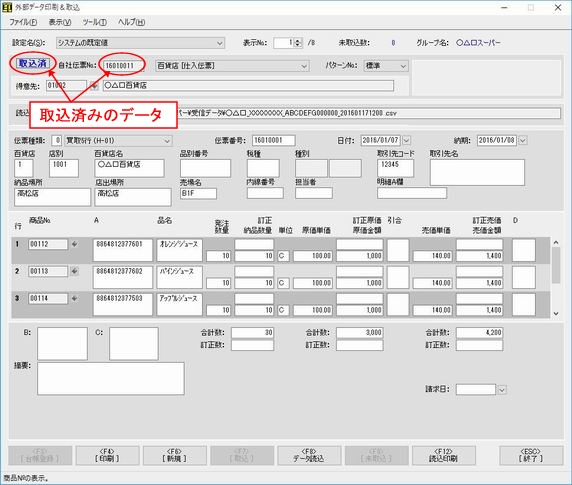The width and height of the screenshot is (572, 485).
Task: Open the ファイル(F) menu
Action: pyautogui.click(x=23, y=22)
